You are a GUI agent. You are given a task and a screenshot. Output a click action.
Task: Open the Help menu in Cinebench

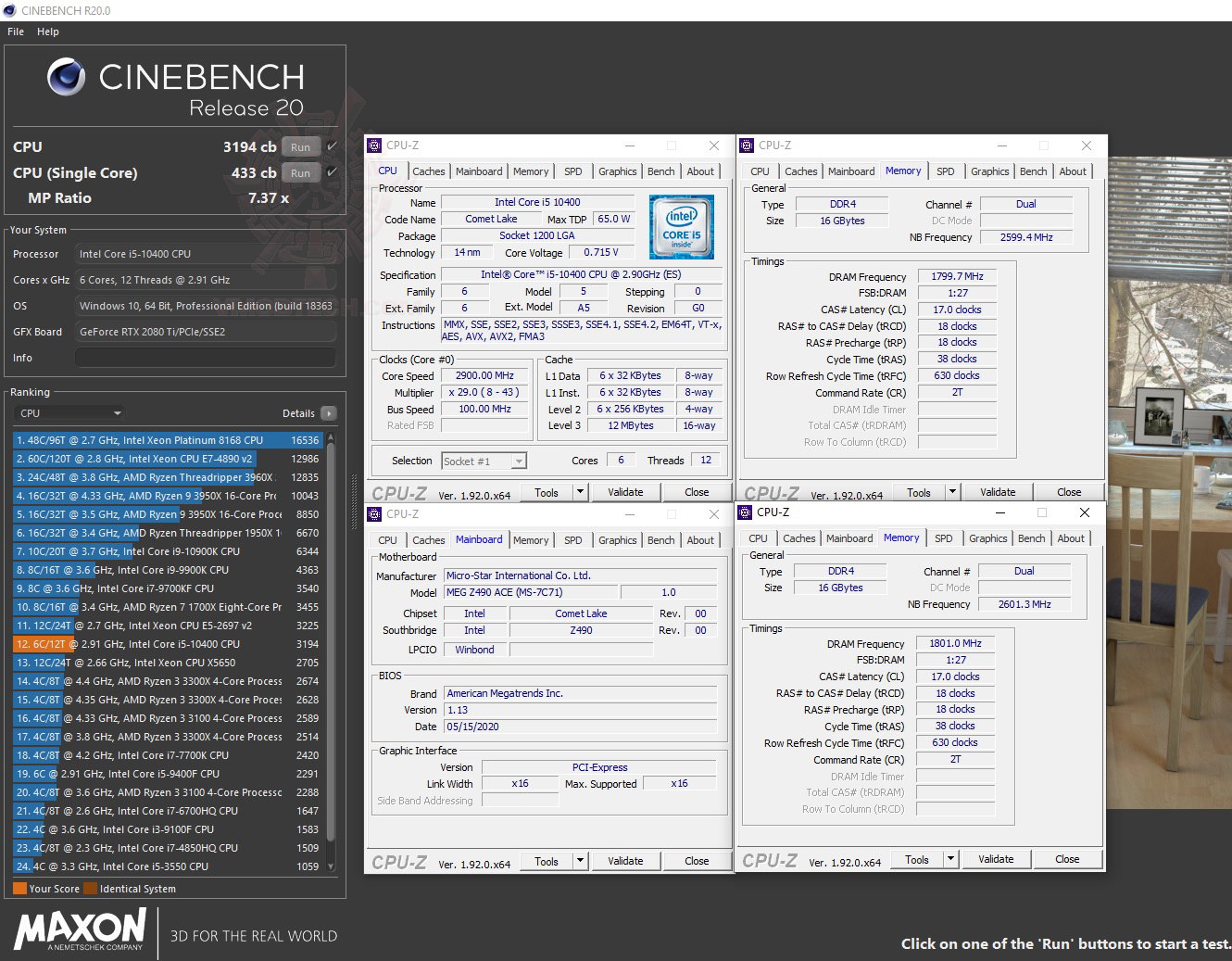48,32
